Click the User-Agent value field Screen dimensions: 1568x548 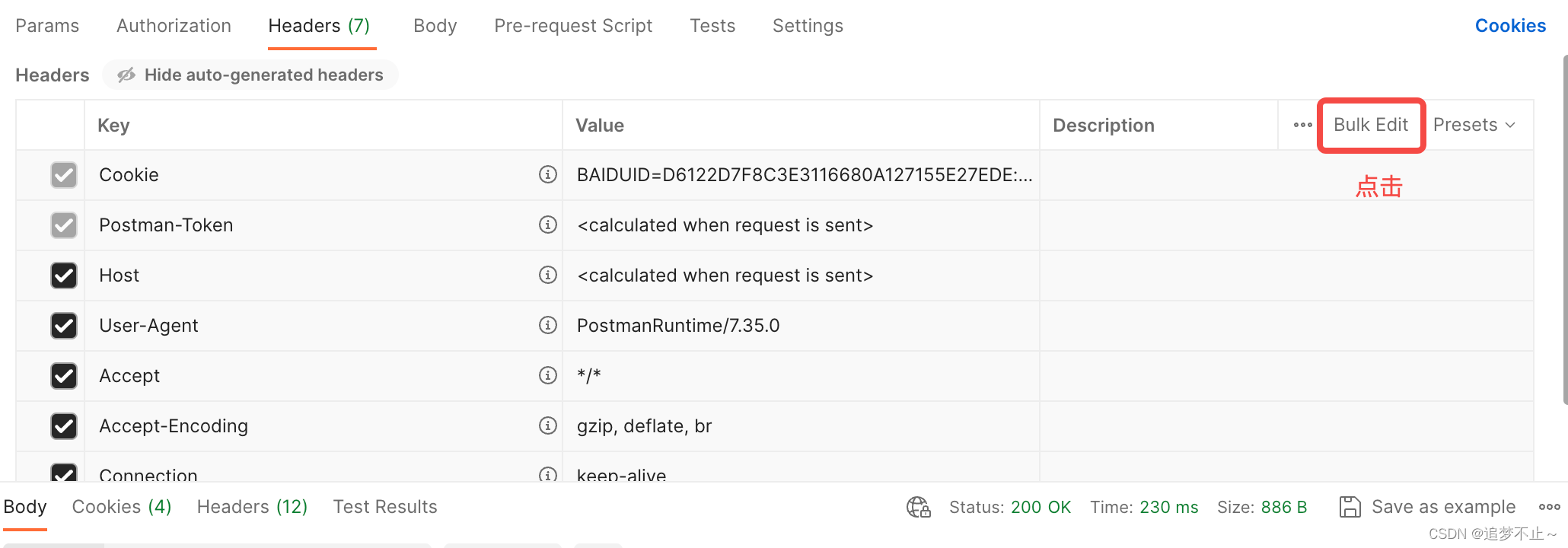coord(799,326)
